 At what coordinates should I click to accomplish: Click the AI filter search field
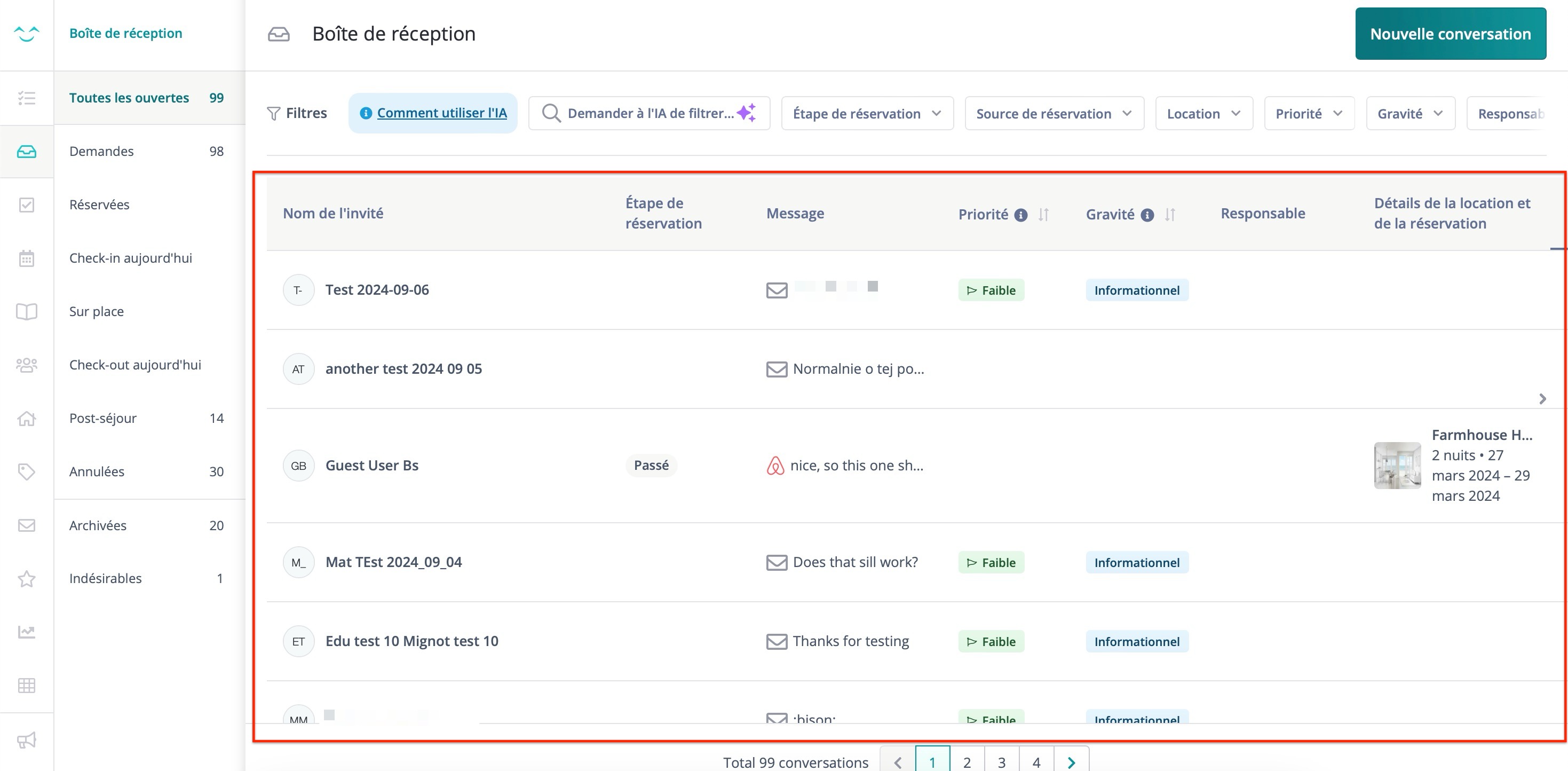point(649,113)
